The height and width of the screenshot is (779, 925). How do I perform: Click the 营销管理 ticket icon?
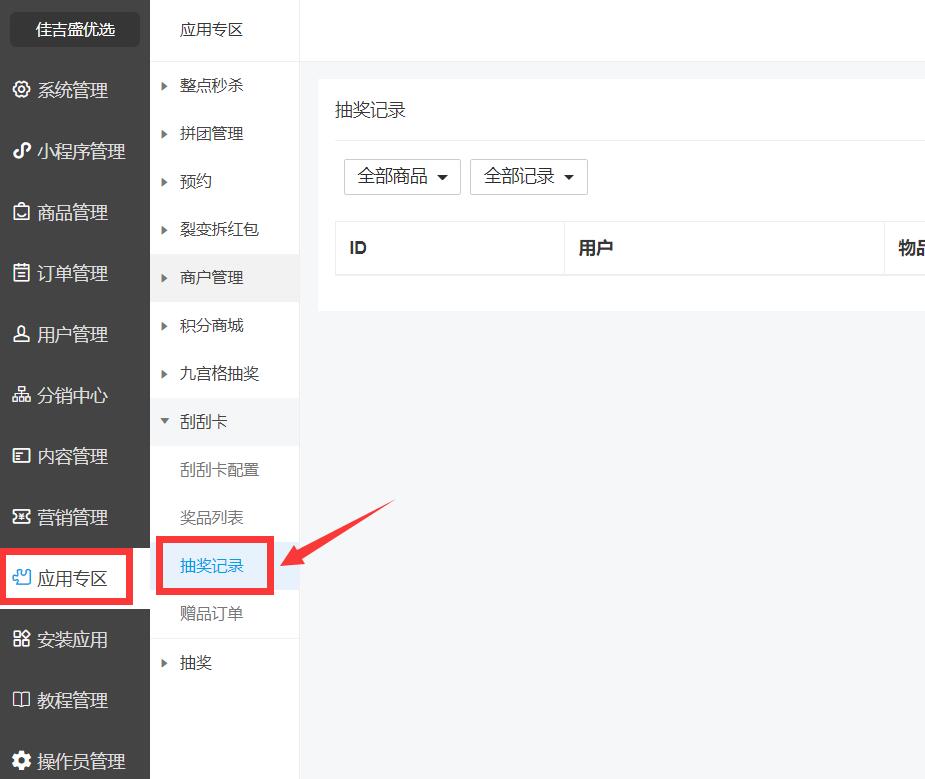21,517
